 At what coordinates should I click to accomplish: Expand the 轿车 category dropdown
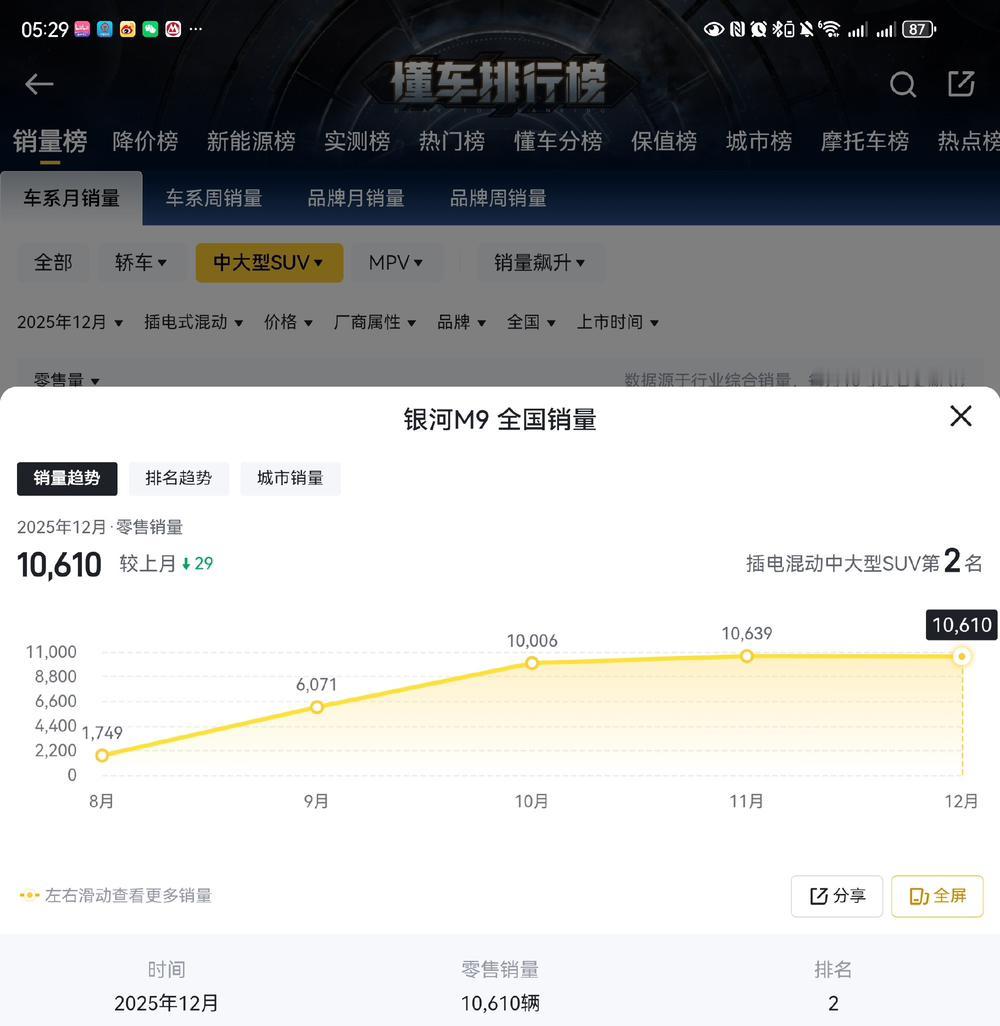point(141,263)
